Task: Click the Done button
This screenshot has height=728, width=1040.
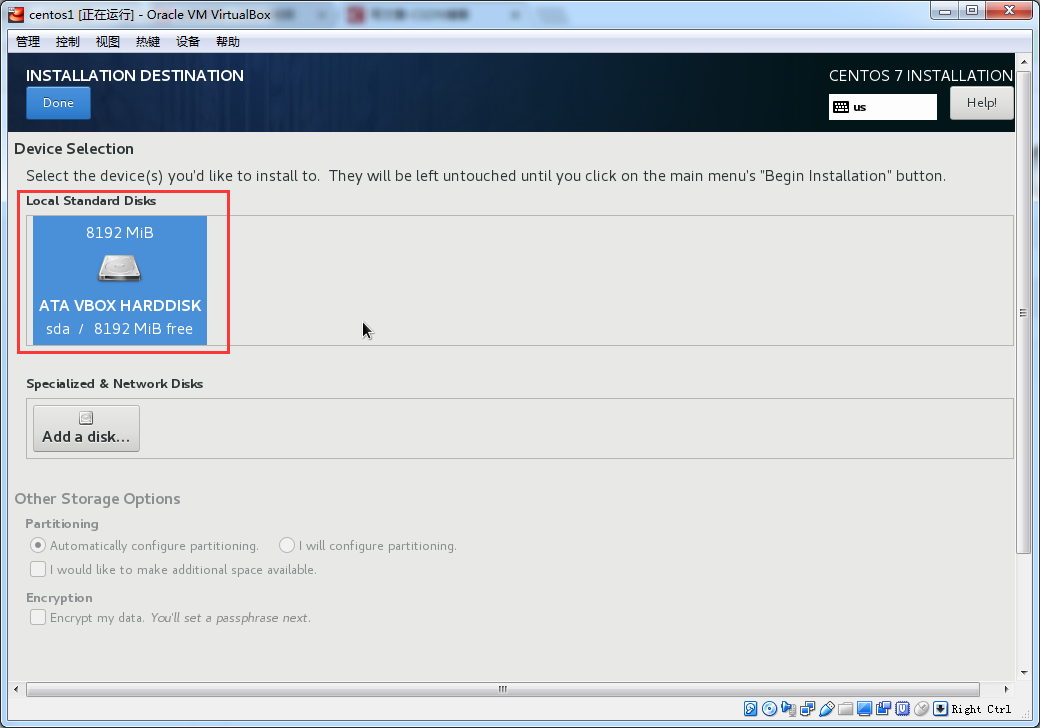Action: click(x=58, y=103)
